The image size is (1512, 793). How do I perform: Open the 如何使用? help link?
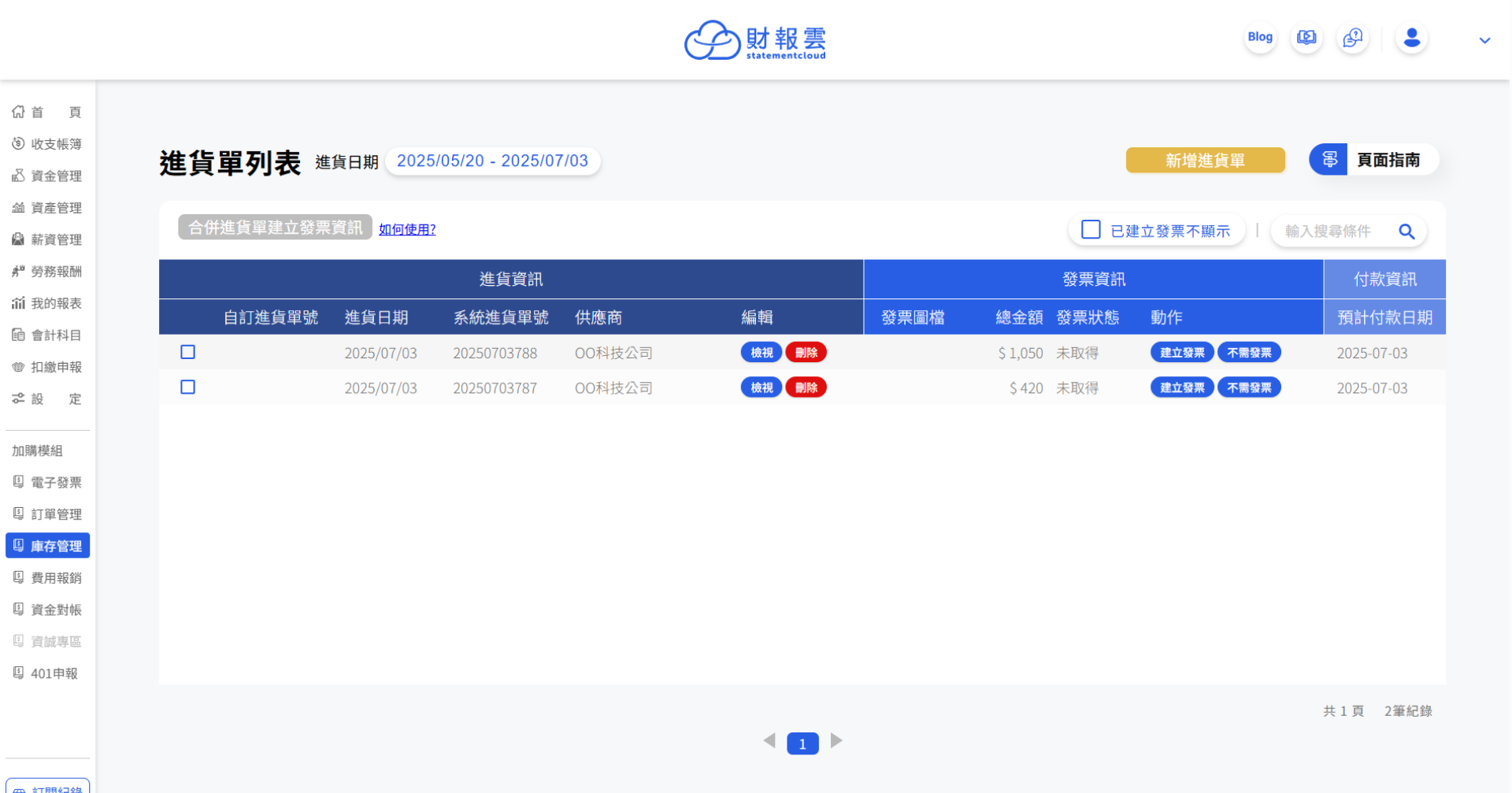pos(407,230)
